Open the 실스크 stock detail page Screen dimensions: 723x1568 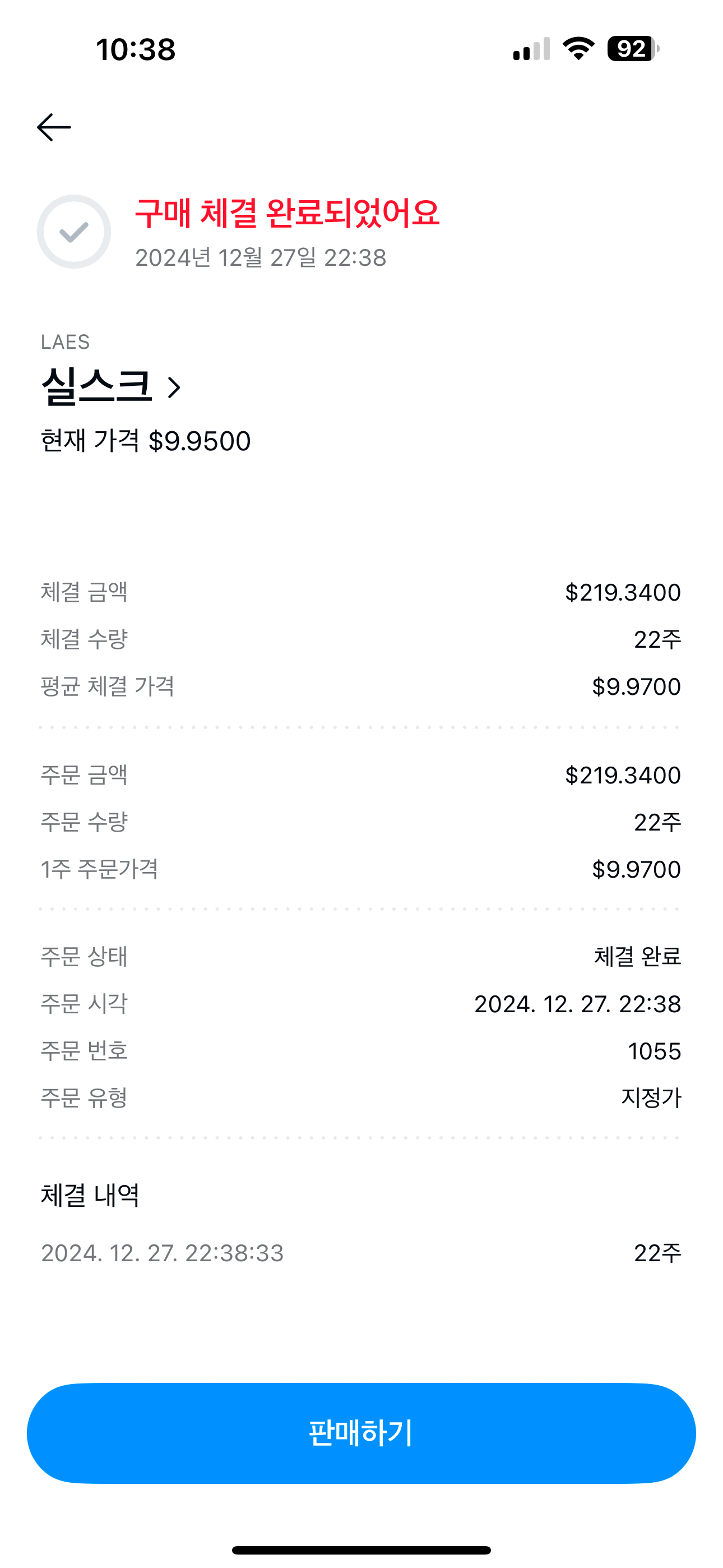[97, 386]
